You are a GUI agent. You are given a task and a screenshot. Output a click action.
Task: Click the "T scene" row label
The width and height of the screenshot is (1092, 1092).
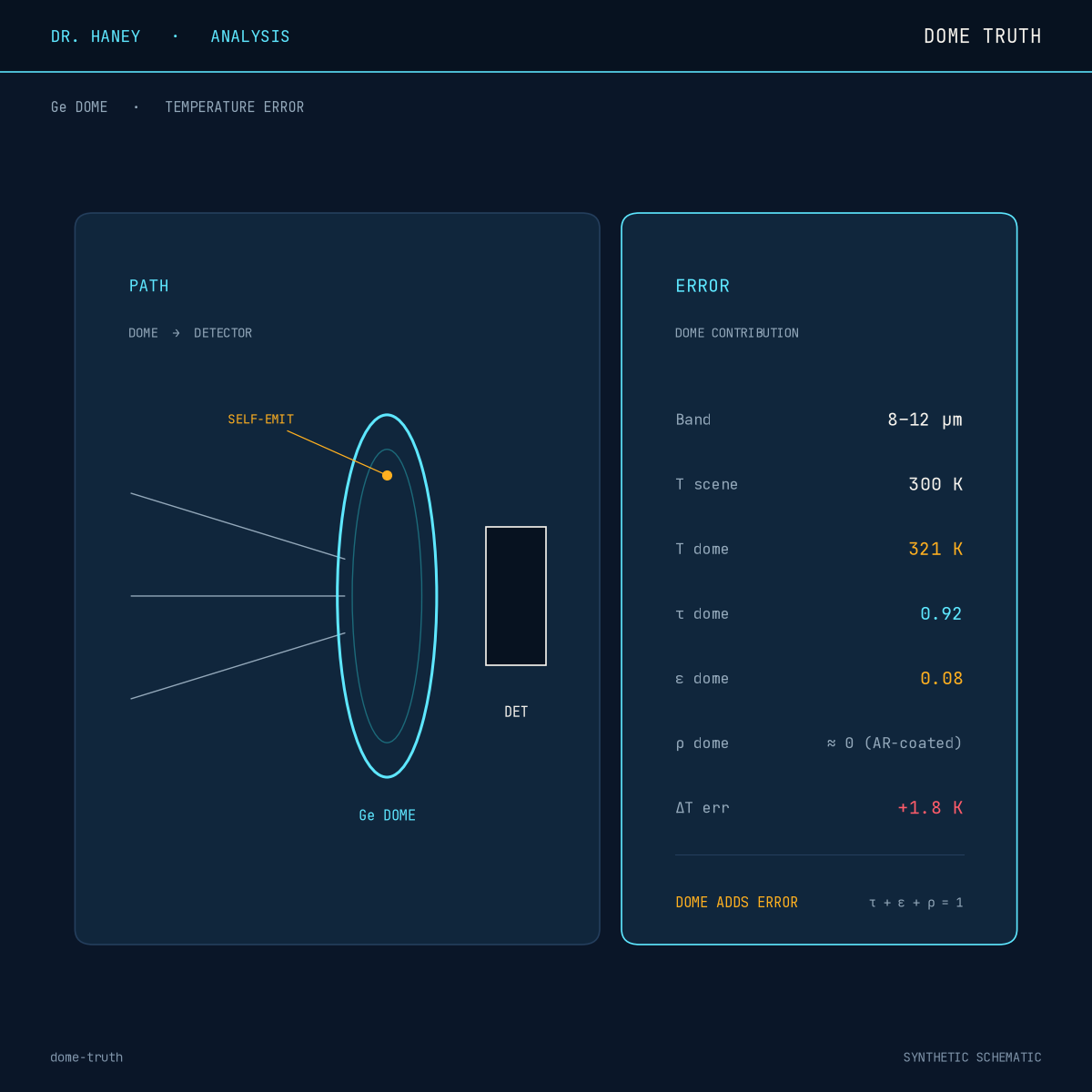[x=707, y=484]
